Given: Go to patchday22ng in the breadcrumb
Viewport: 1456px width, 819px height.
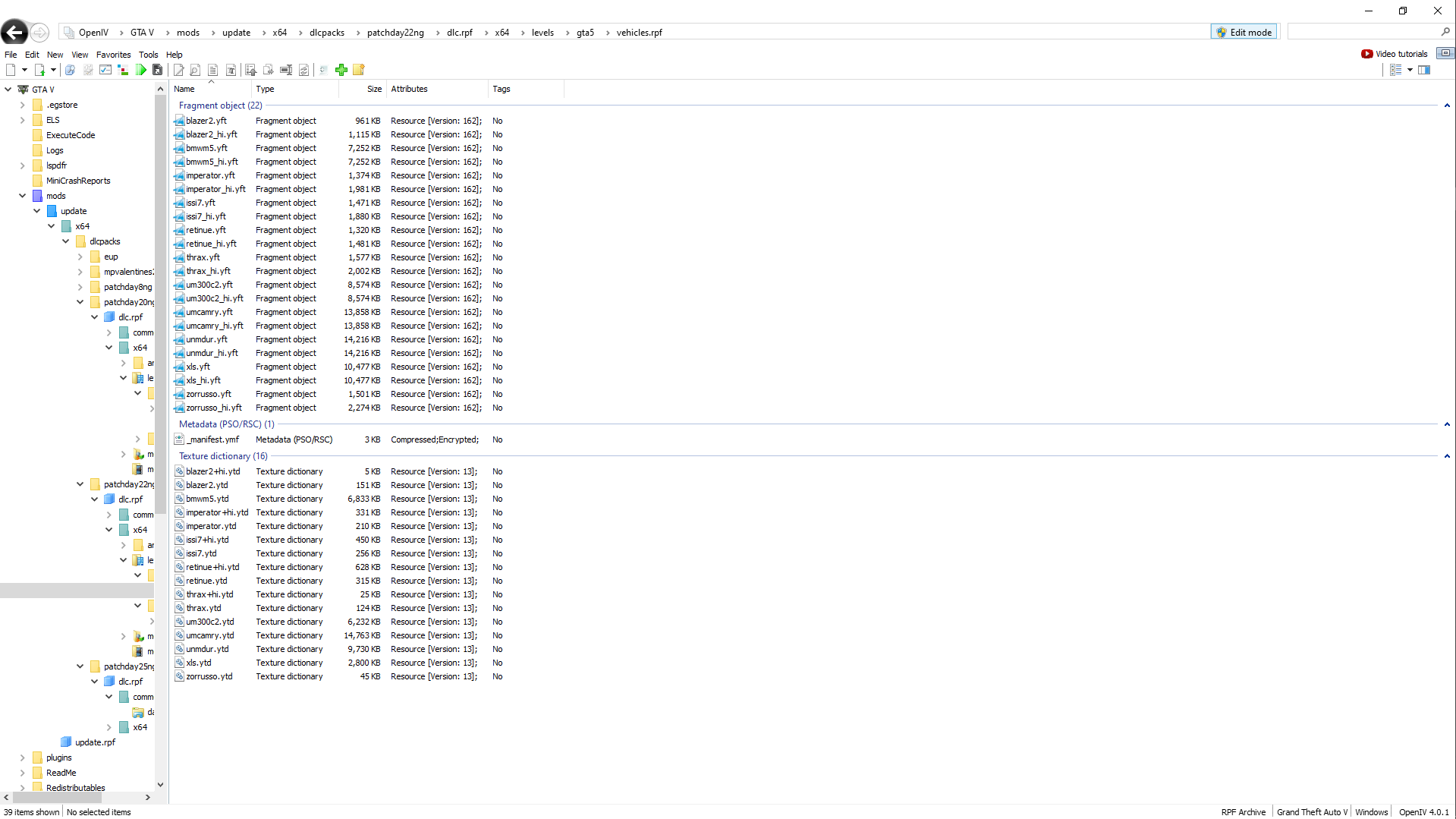Looking at the screenshot, I should coord(395,33).
